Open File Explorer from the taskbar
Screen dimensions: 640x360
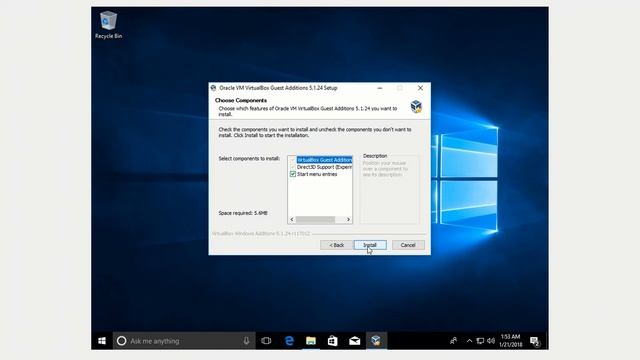click(311, 340)
